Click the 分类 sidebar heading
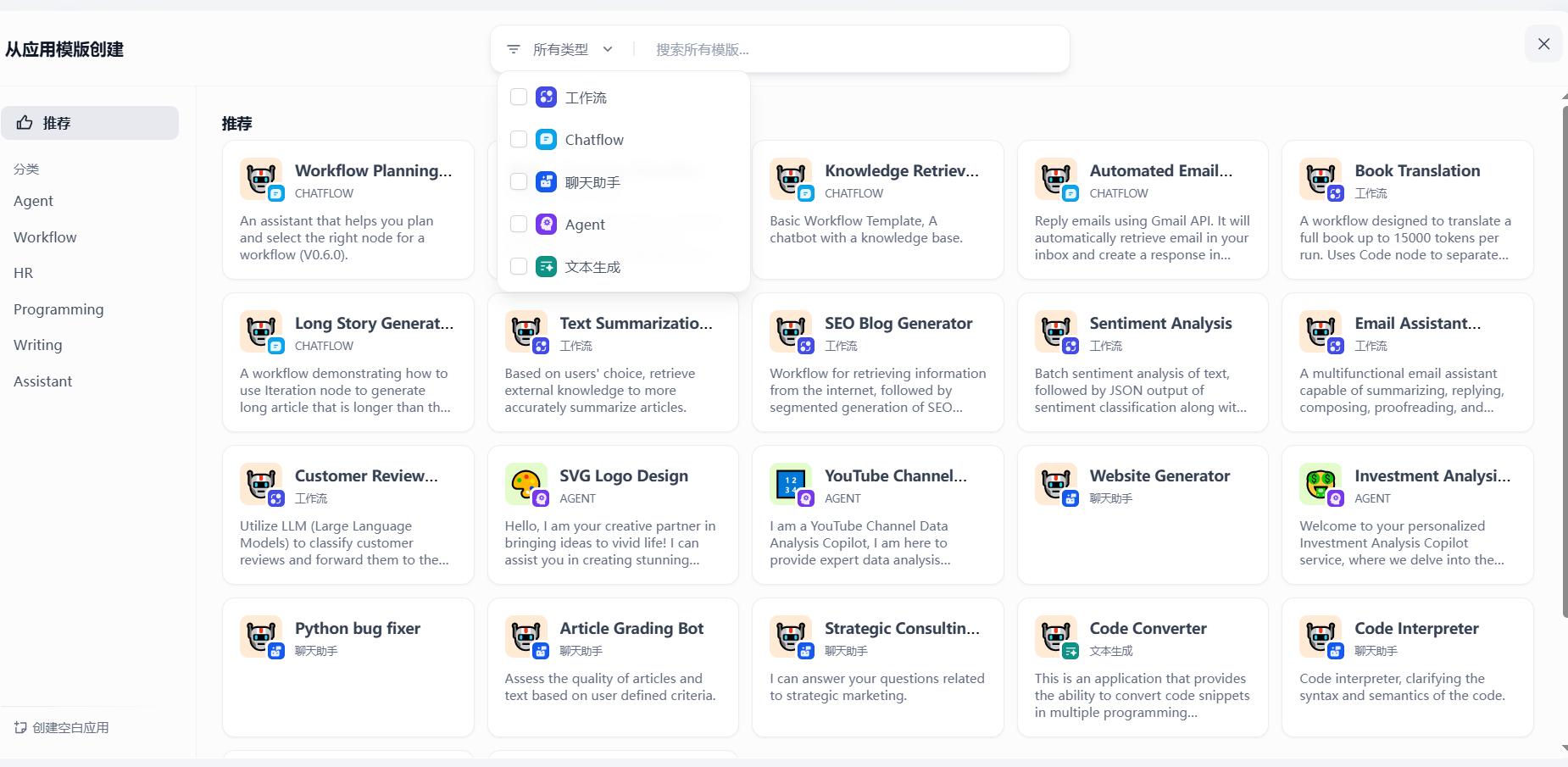The height and width of the screenshot is (767, 1568). [26, 169]
